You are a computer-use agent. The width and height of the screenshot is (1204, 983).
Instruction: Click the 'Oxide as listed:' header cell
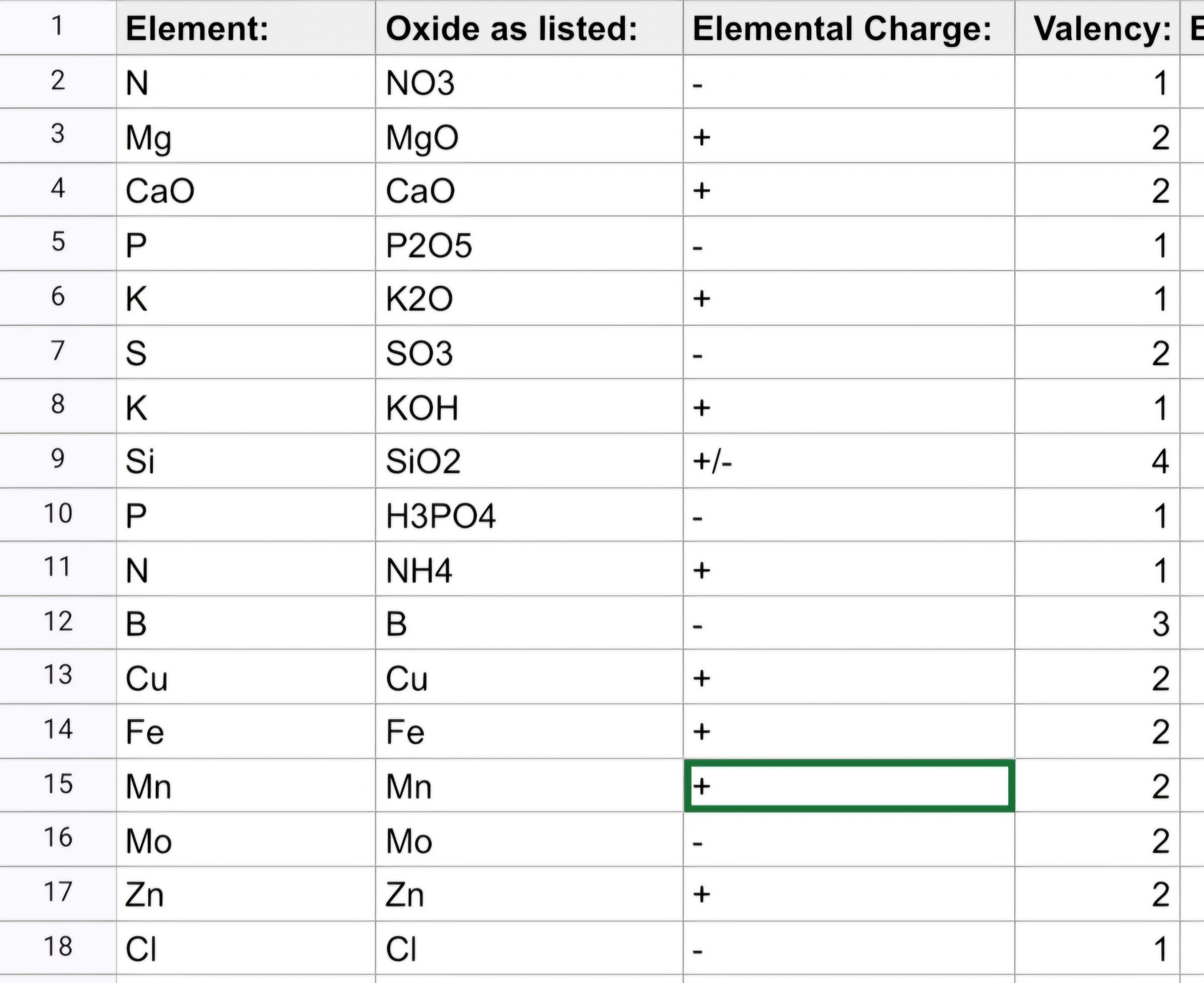click(528, 28)
